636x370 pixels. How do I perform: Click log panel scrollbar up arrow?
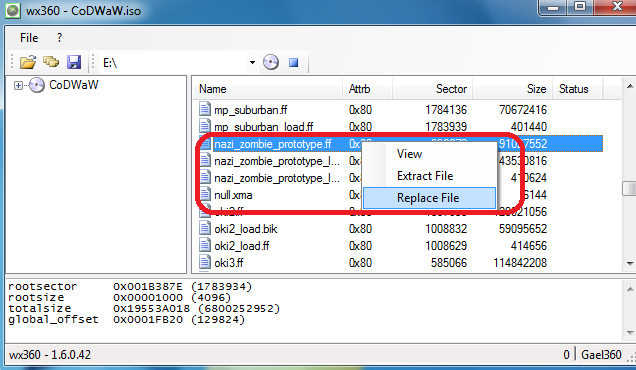tap(630, 288)
